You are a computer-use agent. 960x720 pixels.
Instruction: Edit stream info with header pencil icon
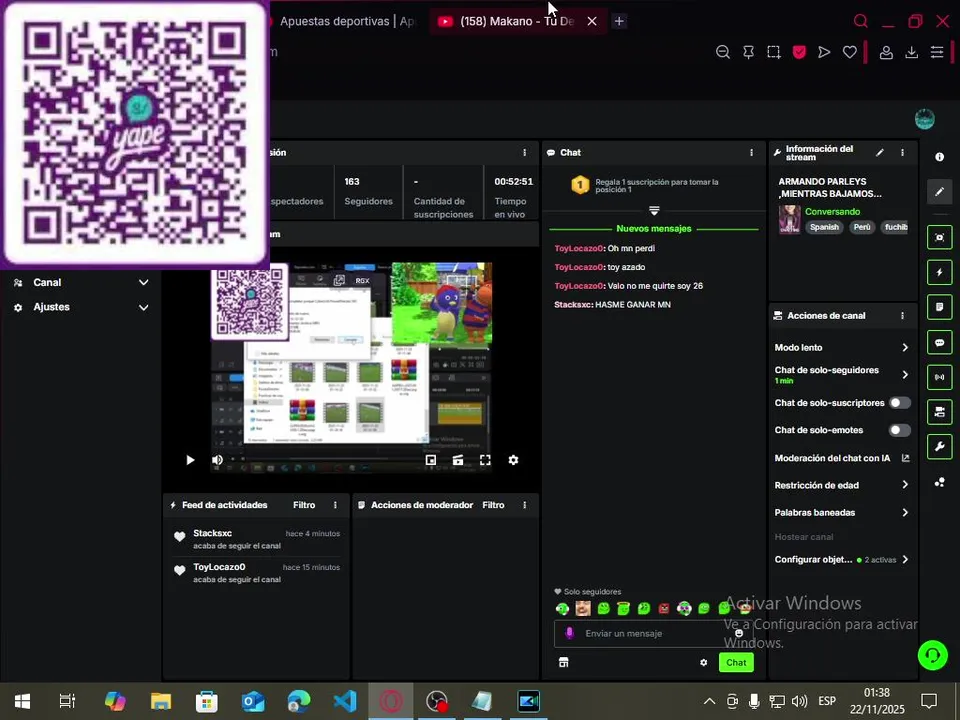[x=880, y=152]
